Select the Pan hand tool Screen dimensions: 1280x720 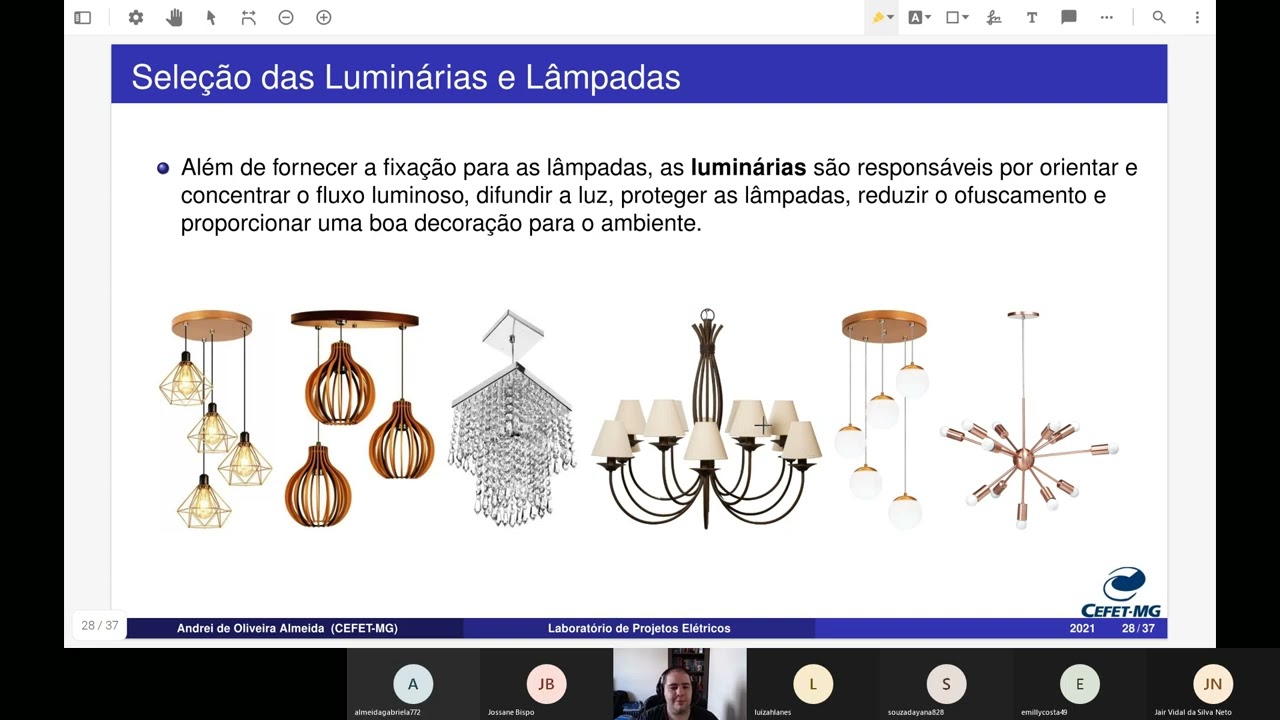174,17
